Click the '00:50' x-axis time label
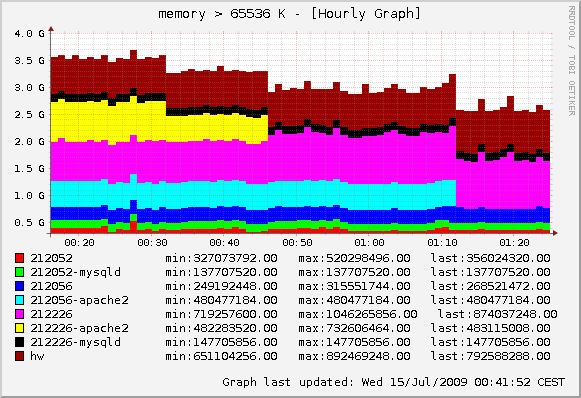The width and height of the screenshot is (581, 398). [297, 243]
